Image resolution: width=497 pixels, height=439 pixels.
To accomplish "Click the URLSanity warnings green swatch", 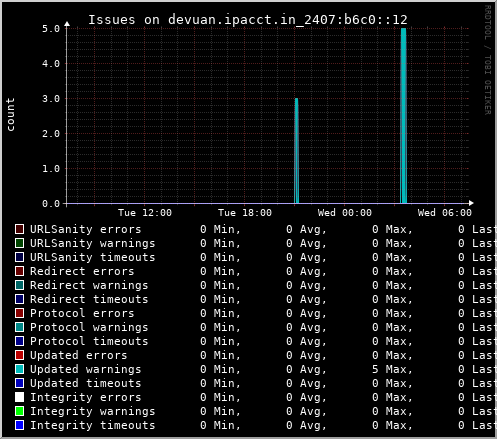I will click(19, 243).
